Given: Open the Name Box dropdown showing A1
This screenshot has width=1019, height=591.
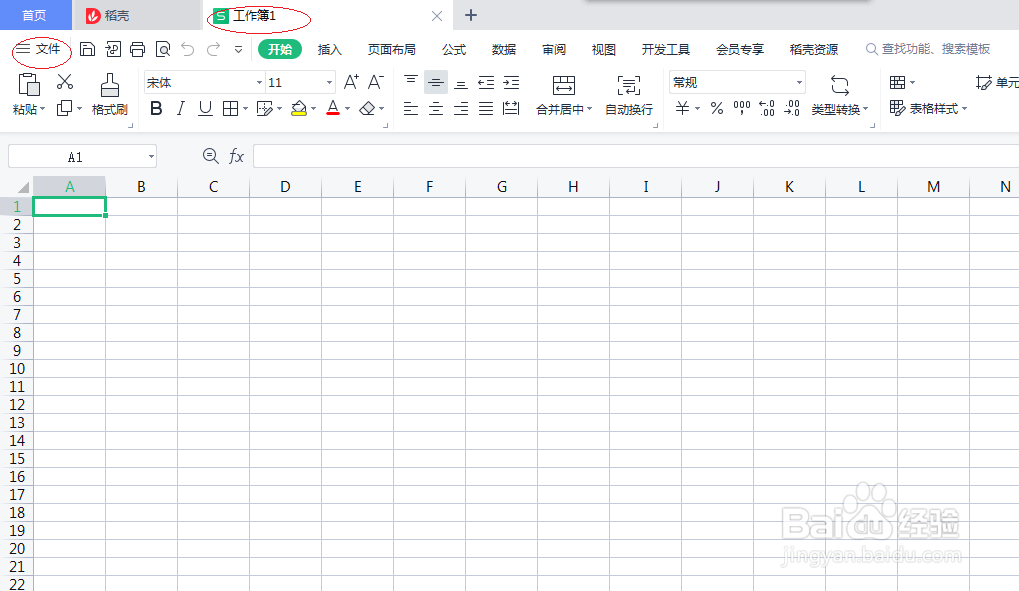Looking at the screenshot, I should click(x=151, y=157).
